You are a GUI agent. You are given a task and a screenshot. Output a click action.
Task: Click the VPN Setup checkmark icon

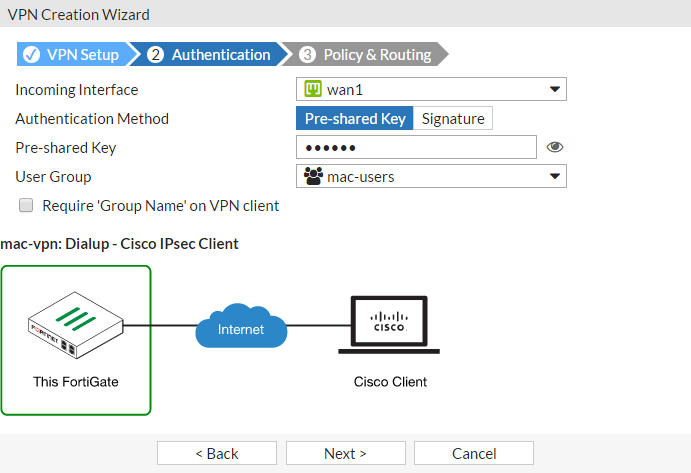click(31, 55)
